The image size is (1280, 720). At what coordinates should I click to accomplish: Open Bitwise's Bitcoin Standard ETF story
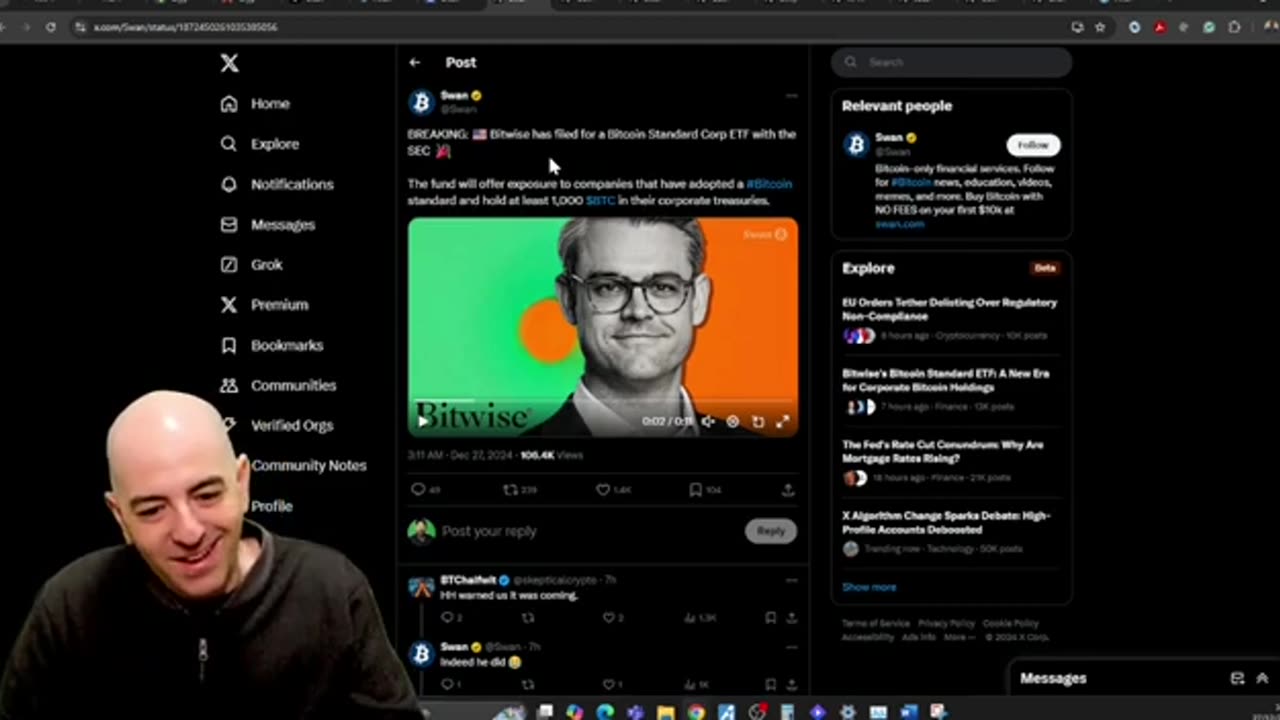coord(945,380)
